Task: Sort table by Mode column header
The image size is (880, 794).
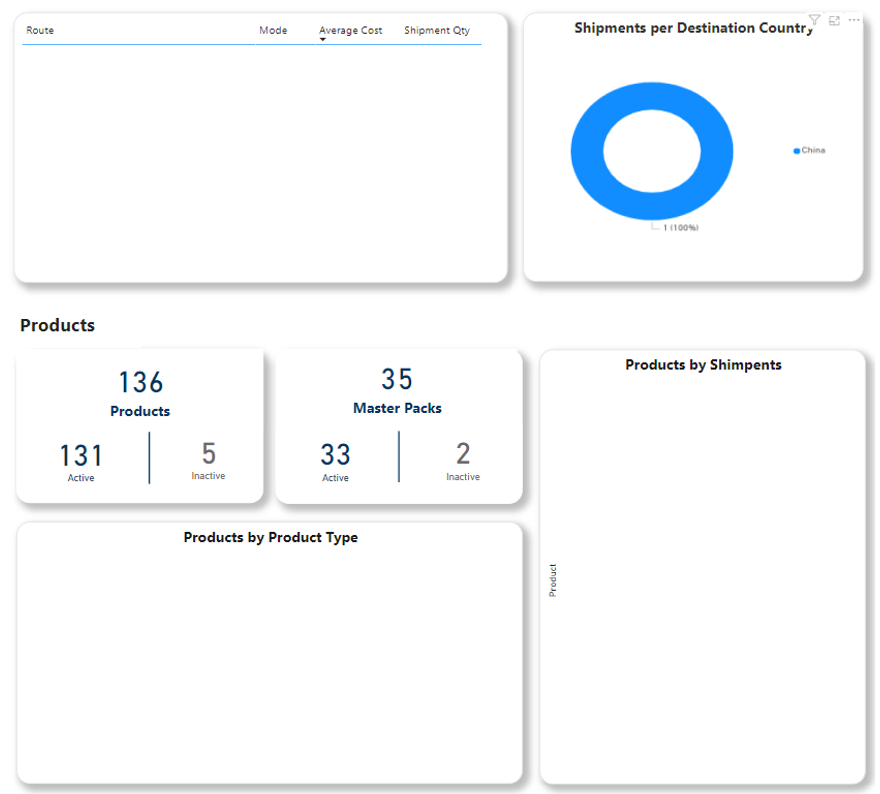Action: (273, 30)
